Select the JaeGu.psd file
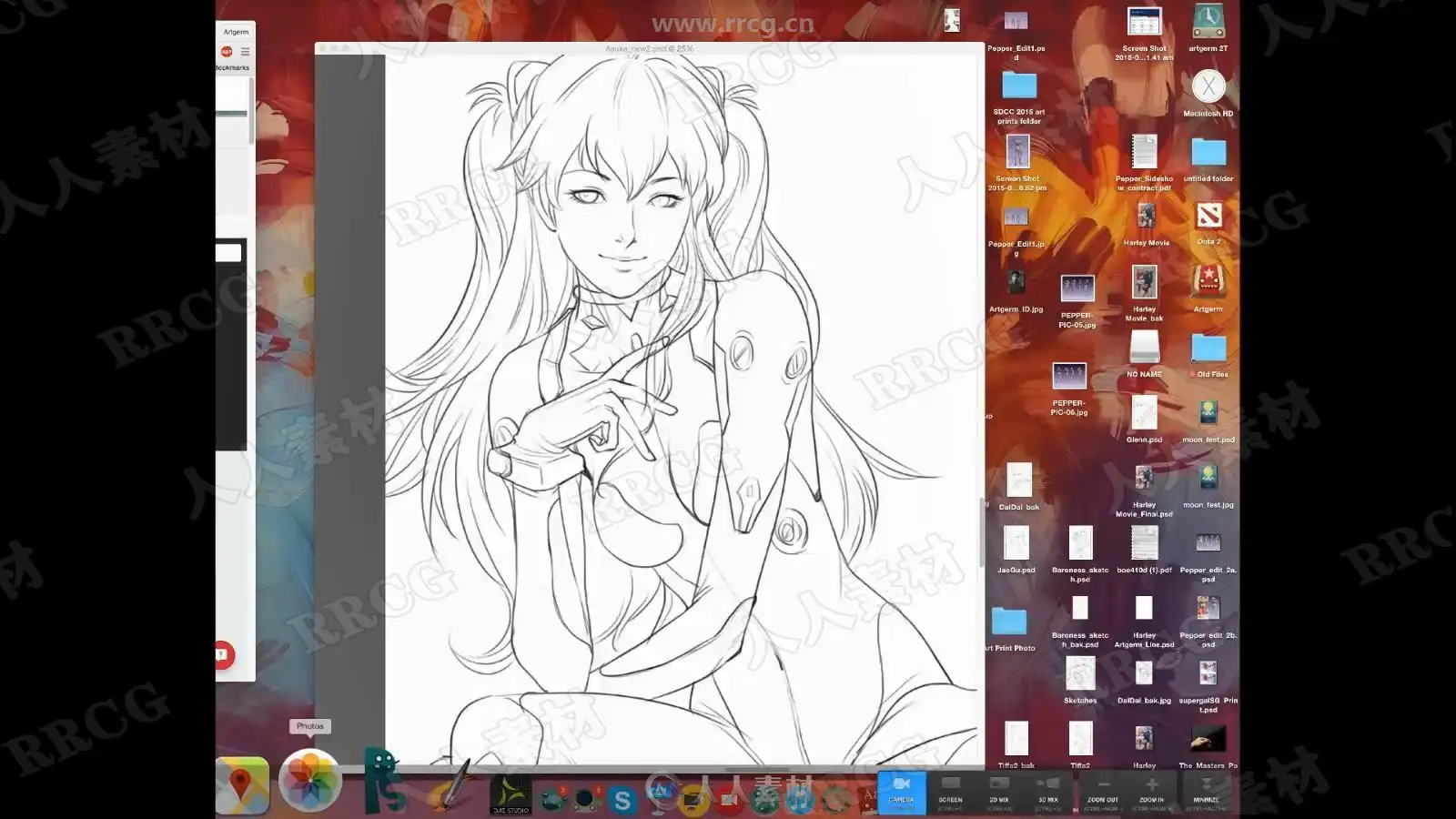This screenshot has height=819, width=1456. (1016, 543)
